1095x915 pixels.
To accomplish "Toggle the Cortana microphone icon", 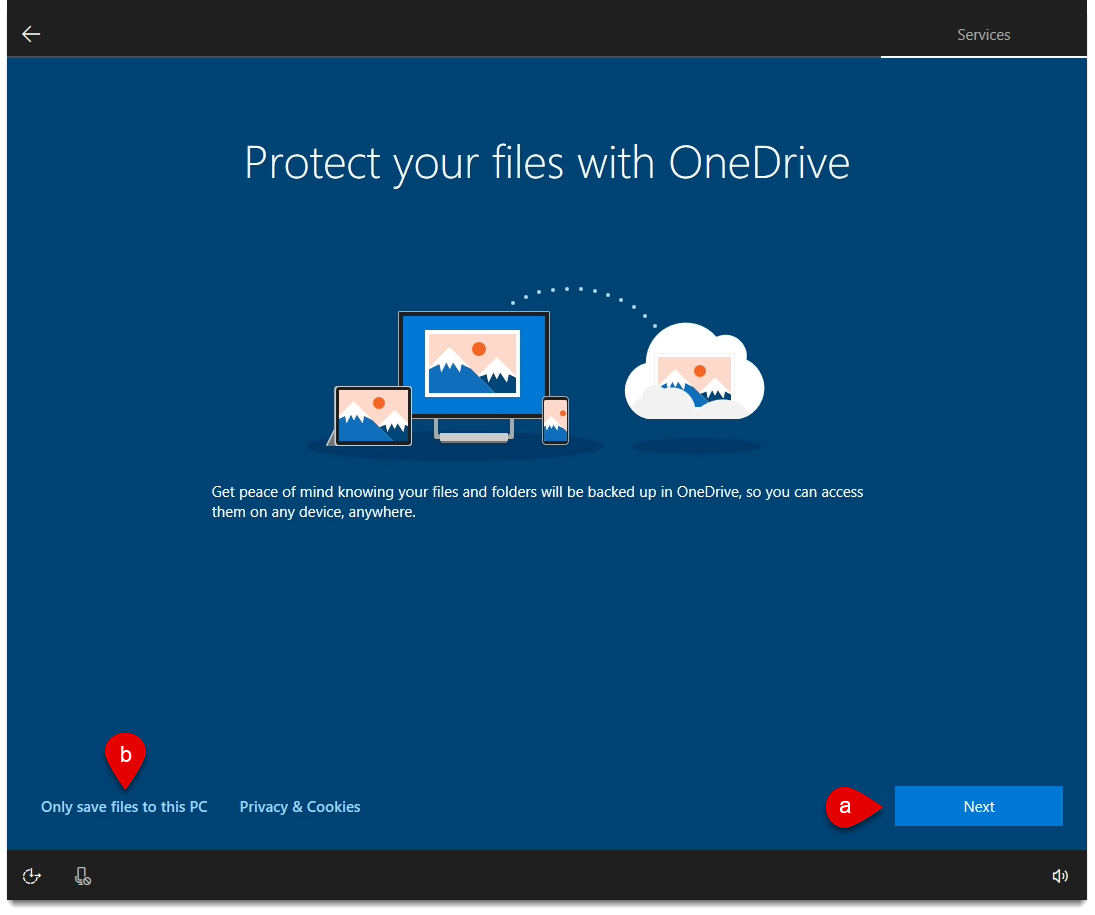I will coord(82,876).
